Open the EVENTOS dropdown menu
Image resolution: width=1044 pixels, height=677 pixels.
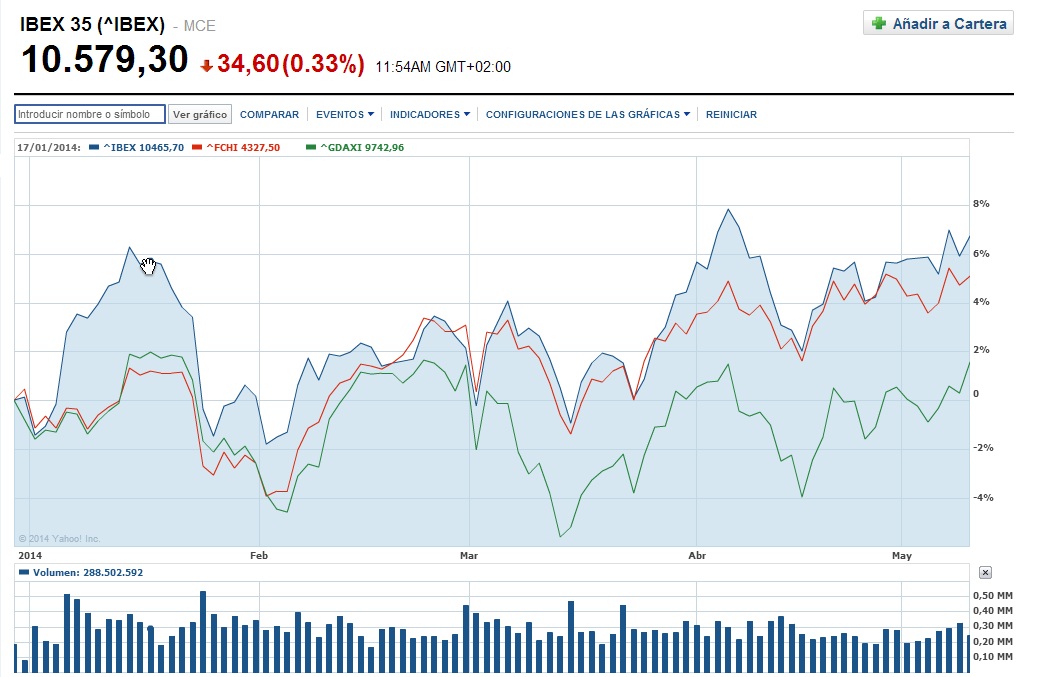click(344, 114)
